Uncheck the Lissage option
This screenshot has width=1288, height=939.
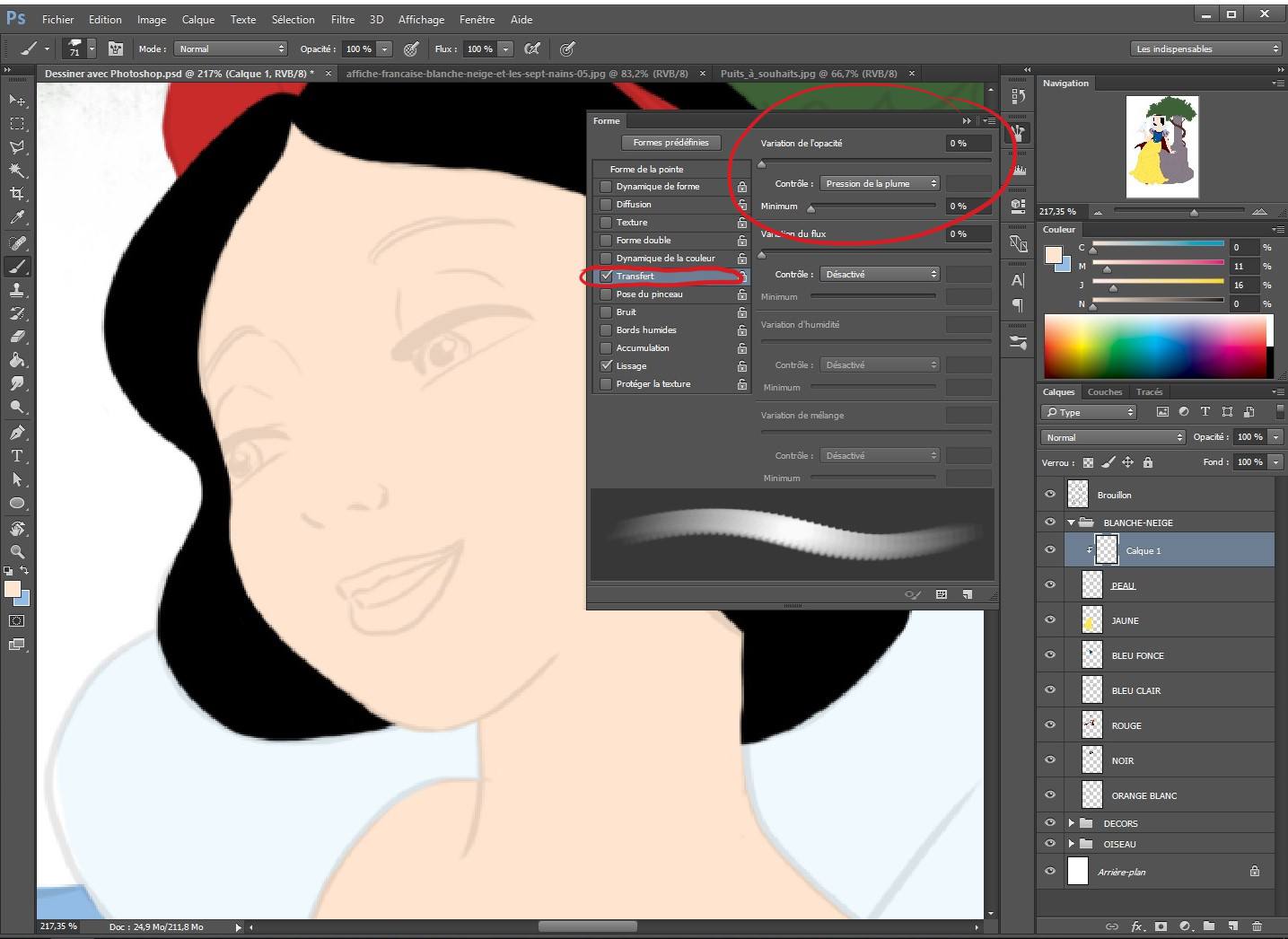(606, 365)
